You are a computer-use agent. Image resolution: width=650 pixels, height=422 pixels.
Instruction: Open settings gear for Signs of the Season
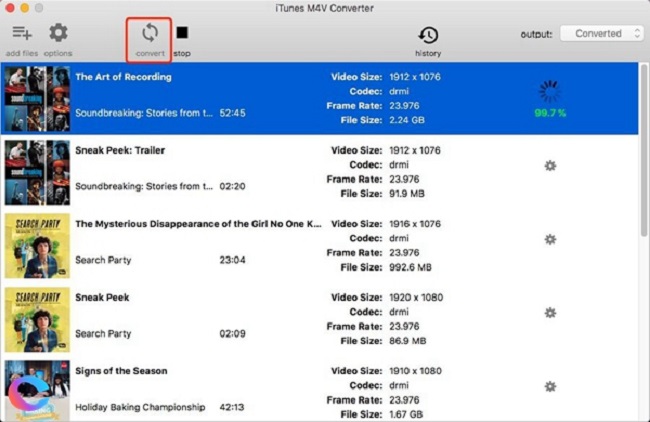pyautogui.click(x=550, y=386)
